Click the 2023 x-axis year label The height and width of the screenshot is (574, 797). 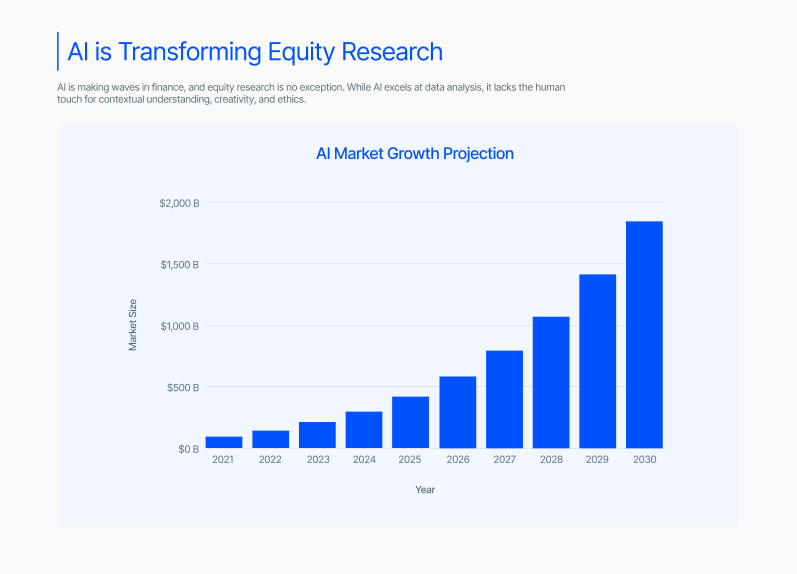(317, 460)
